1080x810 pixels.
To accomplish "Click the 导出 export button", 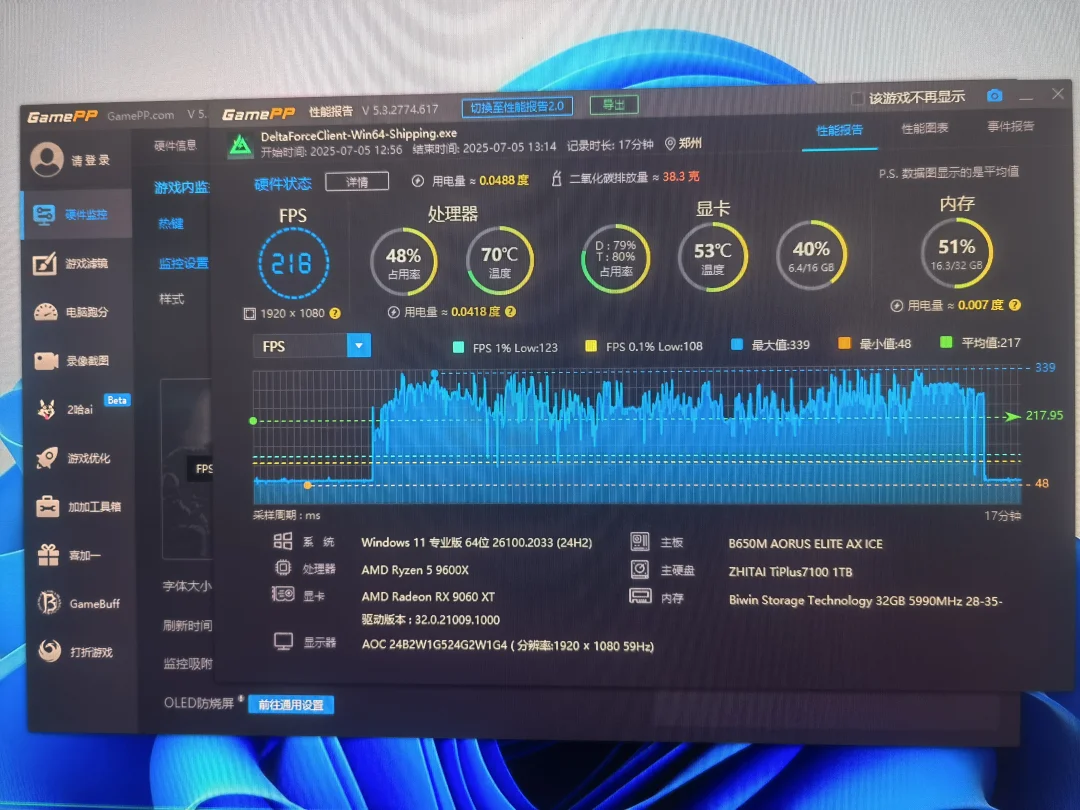I will click(x=614, y=105).
